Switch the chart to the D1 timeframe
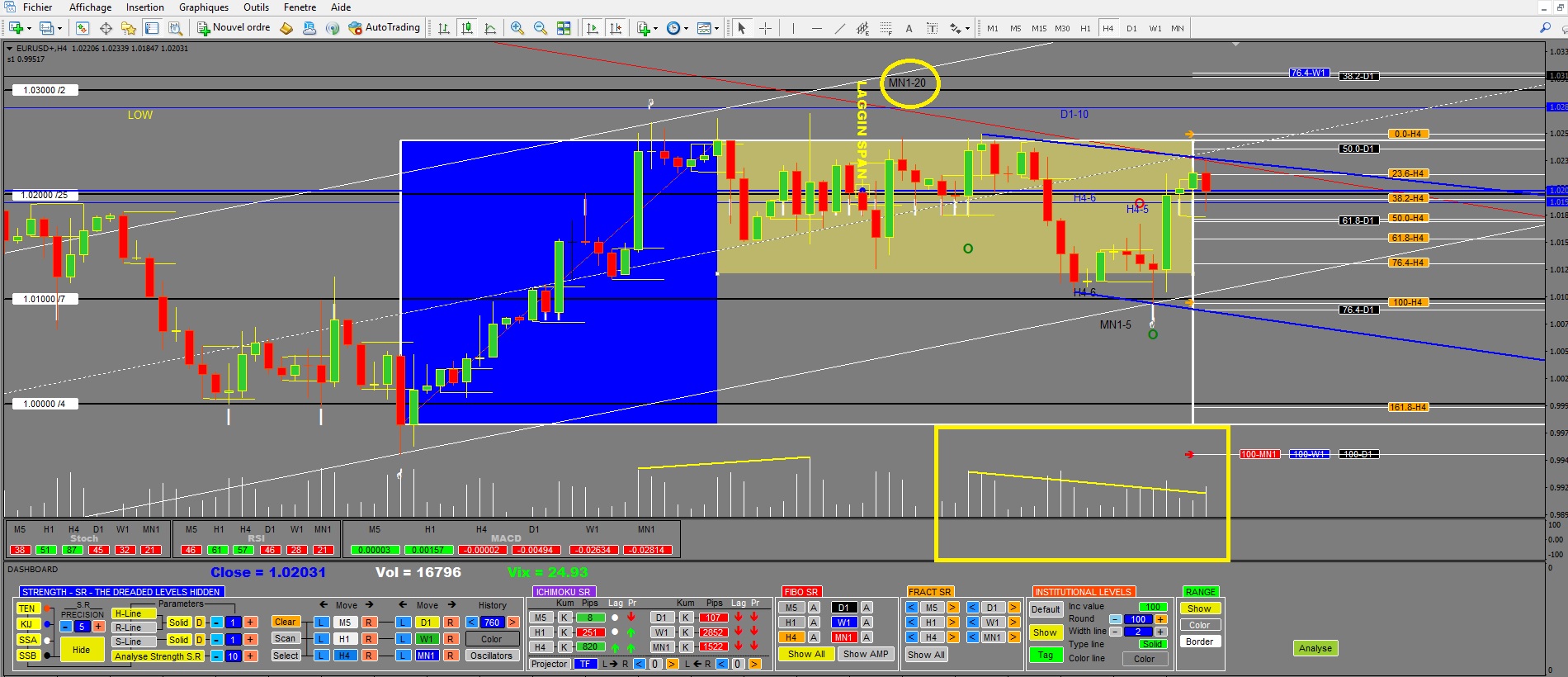 click(1131, 28)
